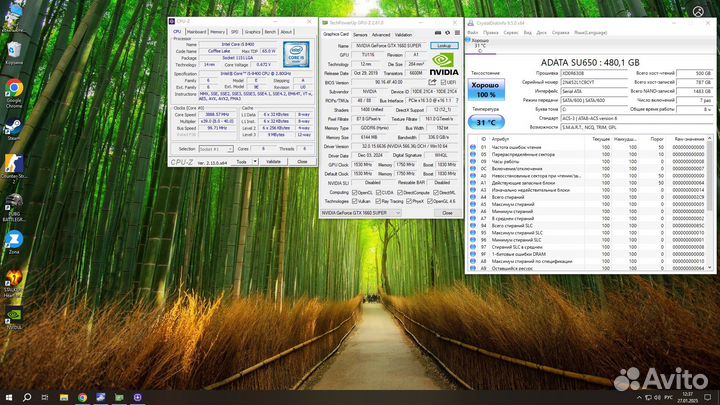This screenshot has width=720, height=405.
Task: Click the S.M.A.R.T. list vertical scrollbar
Action: pyautogui.click(x=710, y=202)
